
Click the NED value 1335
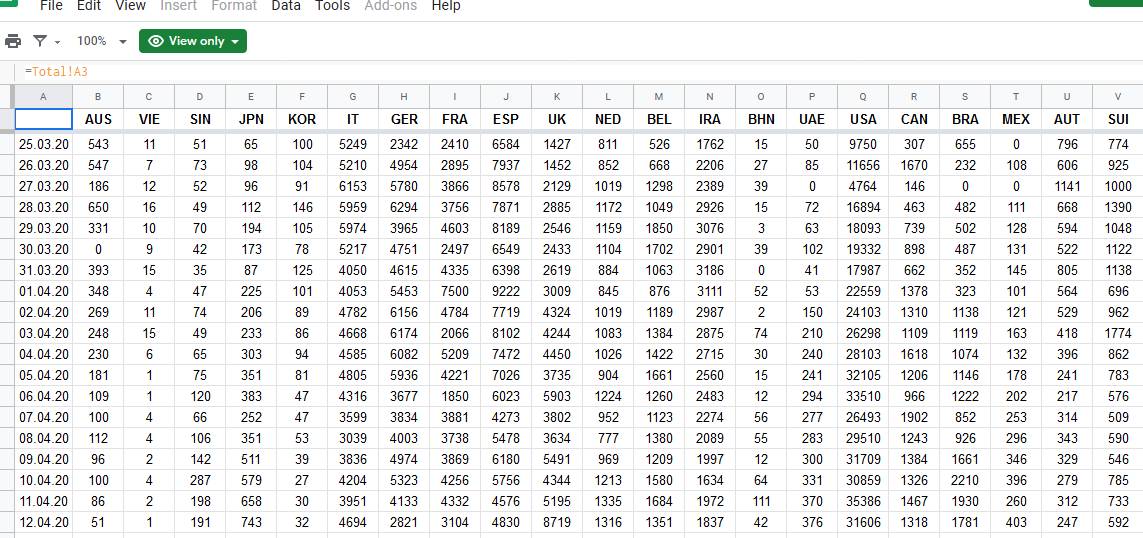[608, 502]
